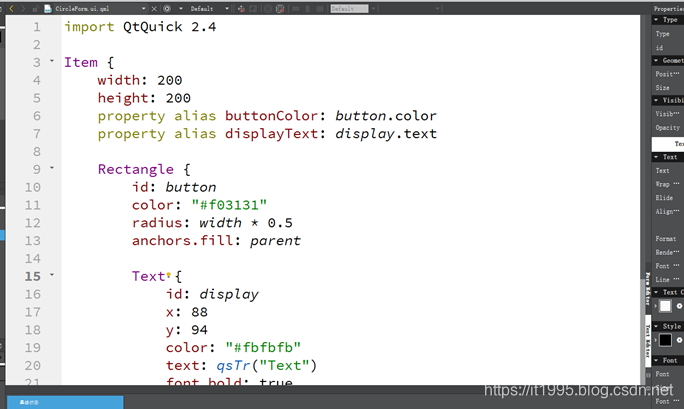Toggle the file lock icon
Viewport: 684px width, 409px height.
point(35,9)
